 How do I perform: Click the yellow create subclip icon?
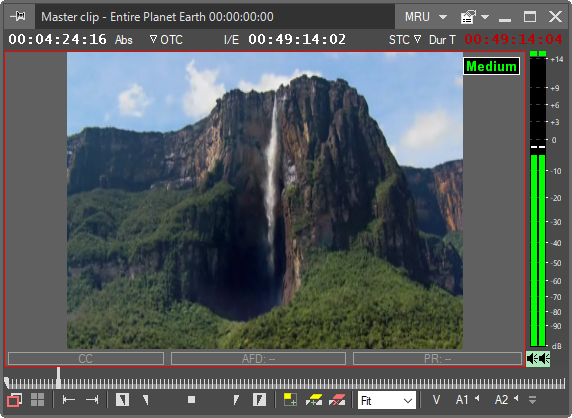click(x=290, y=400)
